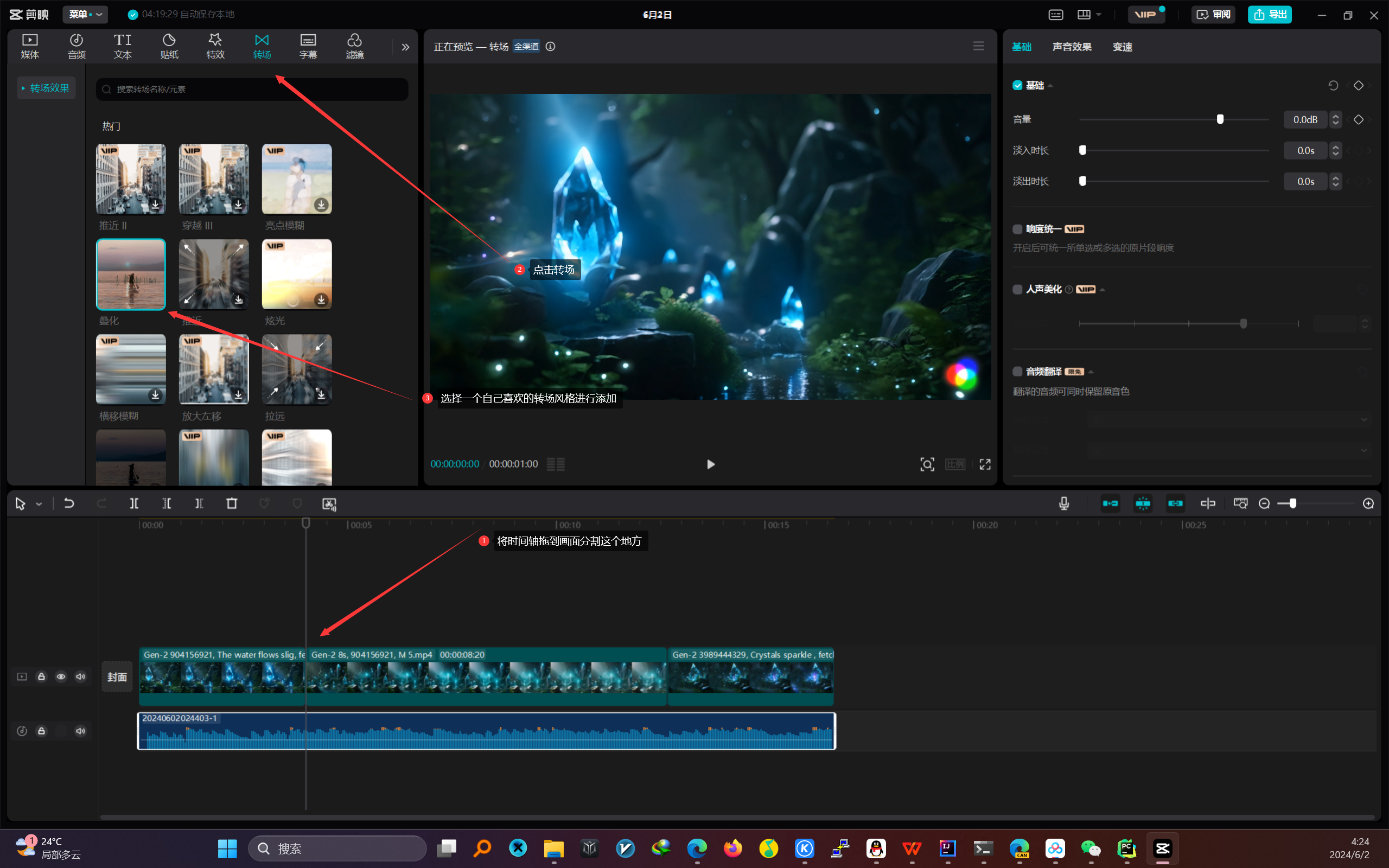Toggle main track magnet
This screenshot has width=1389, height=868.
click(1110, 503)
